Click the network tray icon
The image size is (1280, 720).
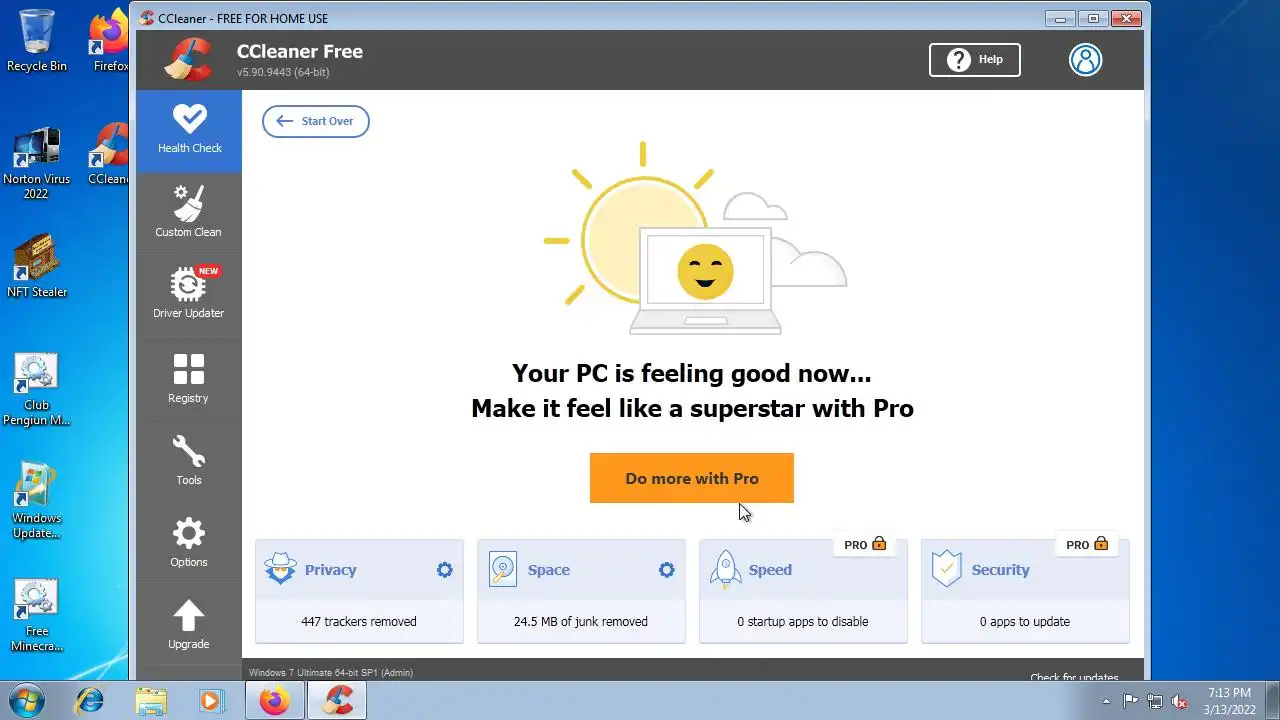[1155, 702]
